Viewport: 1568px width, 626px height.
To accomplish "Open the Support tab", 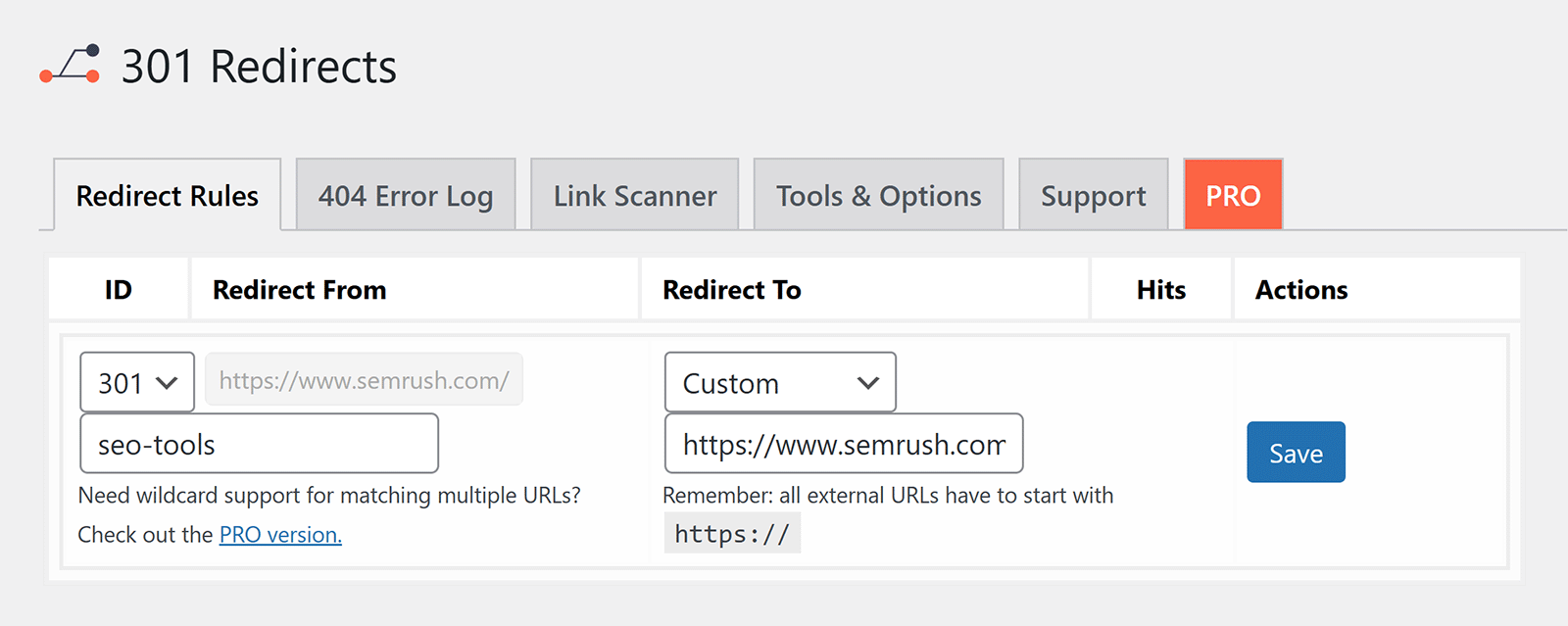I will [x=1093, y=195].
